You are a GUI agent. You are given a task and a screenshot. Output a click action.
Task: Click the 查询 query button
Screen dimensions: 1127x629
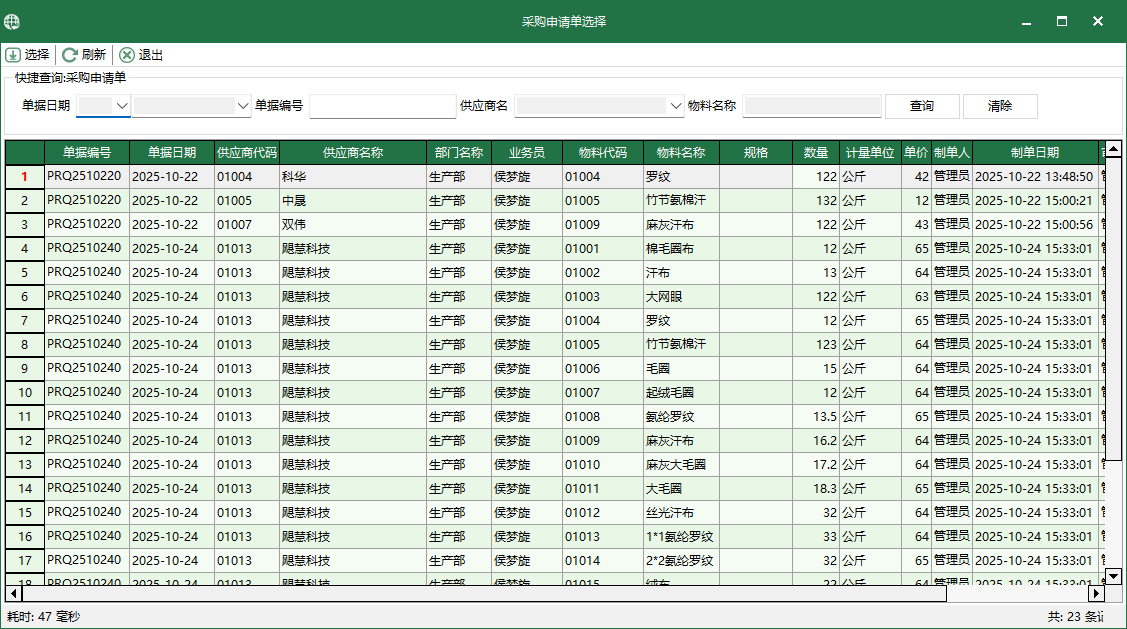(x=921, y=106)
